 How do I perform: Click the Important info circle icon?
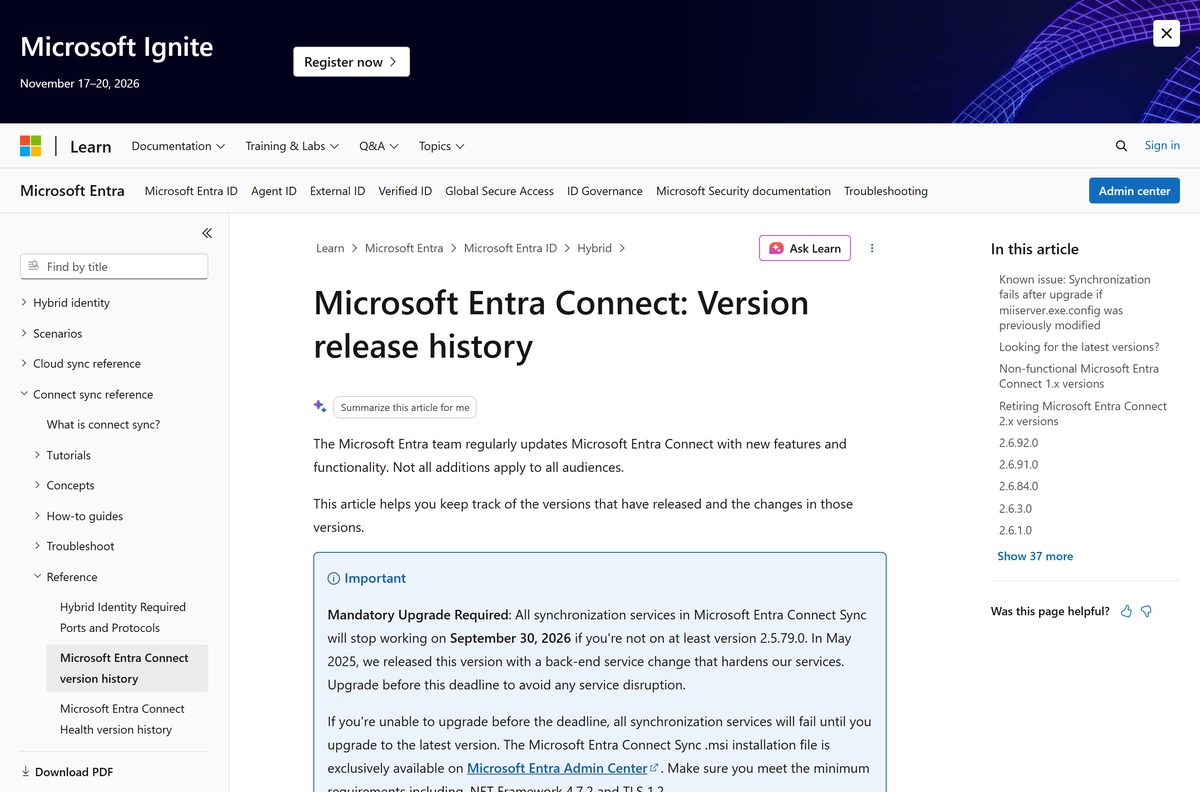tap(334, 578)
